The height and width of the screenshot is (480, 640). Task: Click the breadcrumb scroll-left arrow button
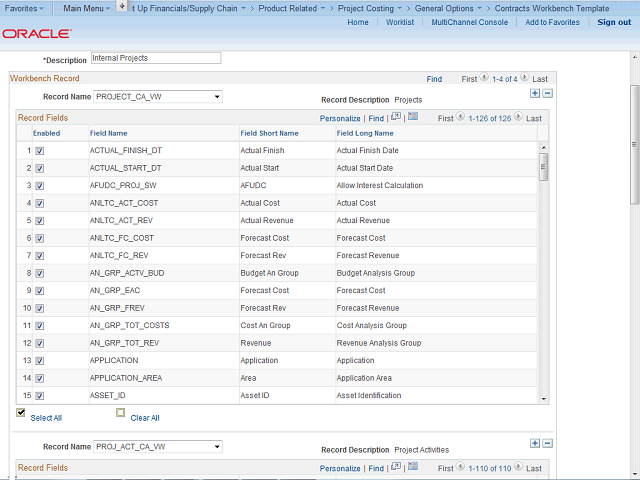122,6
